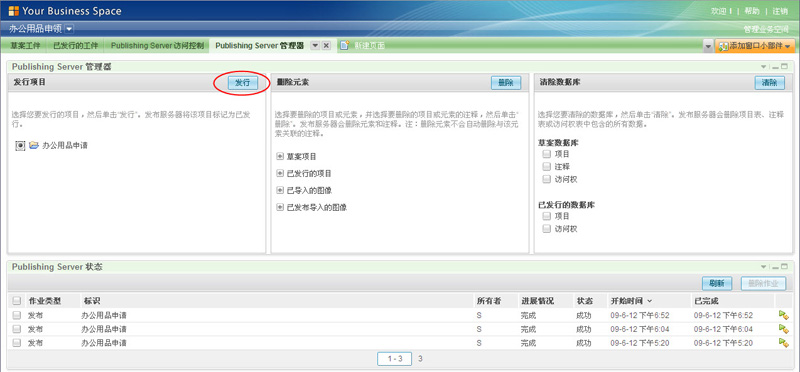Sort by the 状态 column header
The image size is (800, 372).
[x=584, y=301]
